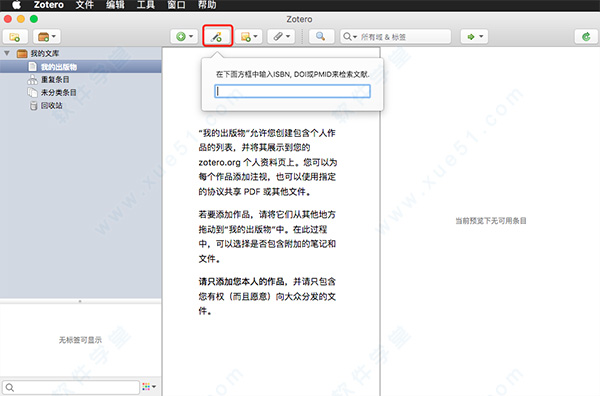Expand the New Item dropdown arrow
The width and height of the screenshot is (600, 396).
pos(191,37)
